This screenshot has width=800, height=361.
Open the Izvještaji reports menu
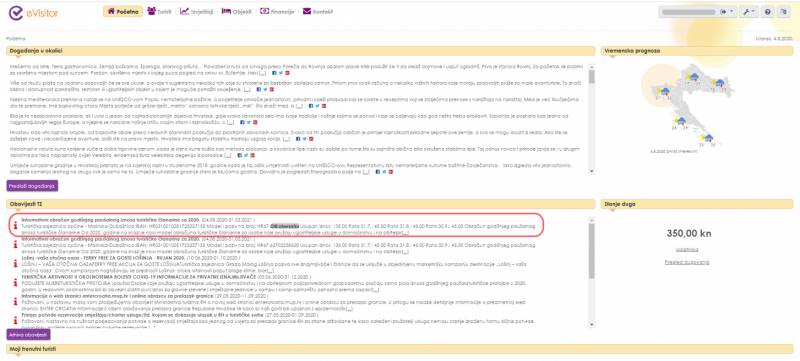[x=196, y=11]
